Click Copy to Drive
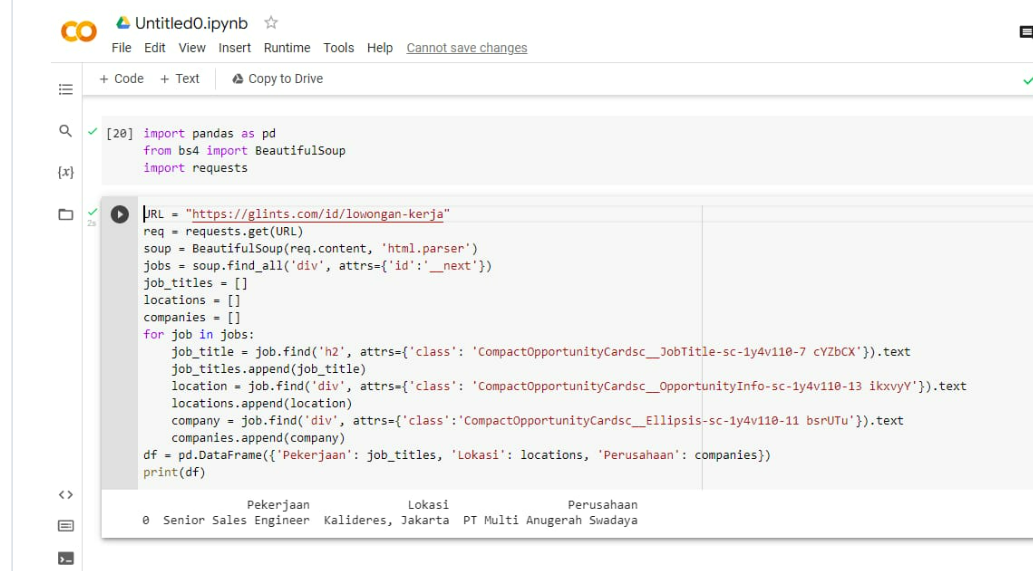 (277, 79)
